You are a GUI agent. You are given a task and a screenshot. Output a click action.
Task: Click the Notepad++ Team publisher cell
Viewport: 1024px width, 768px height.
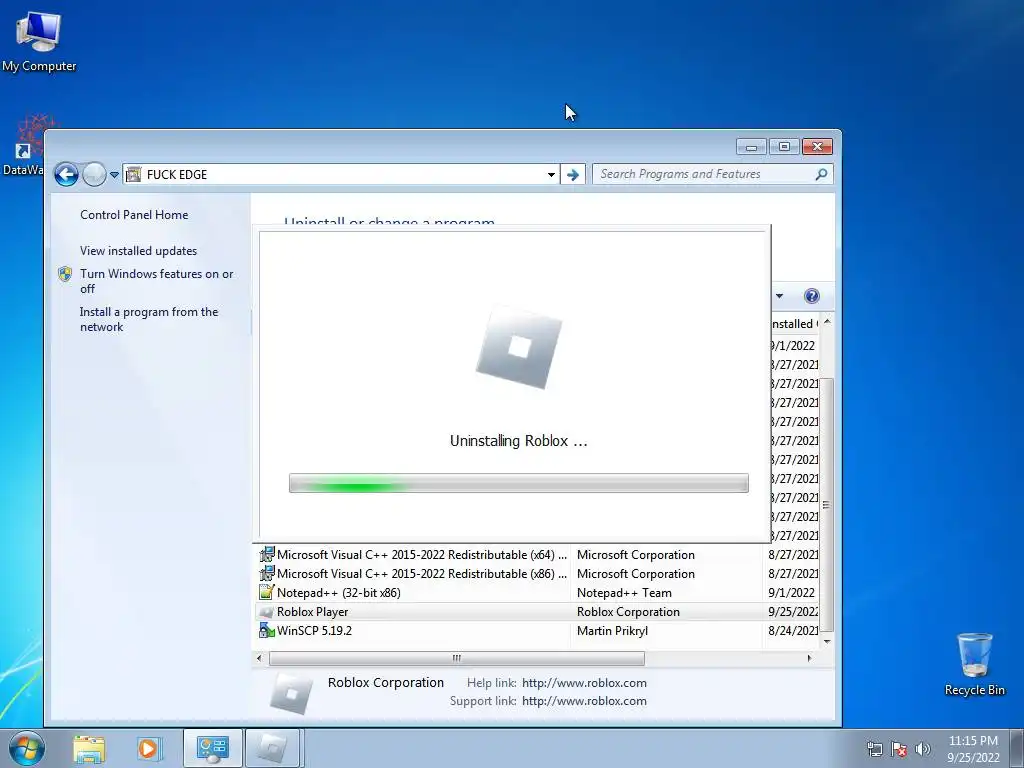tap(624, 593)
